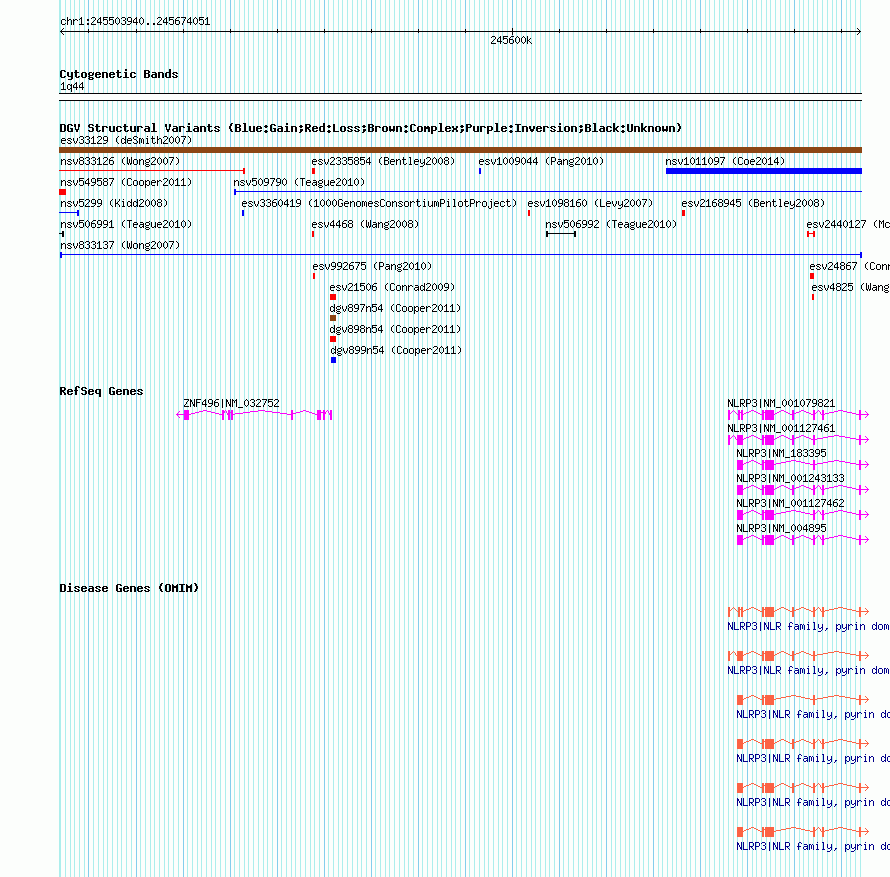This screenshot has width=890, height=877.
Task: Click red marker under esv2335854 label
Action: click(x=313, y=171)
